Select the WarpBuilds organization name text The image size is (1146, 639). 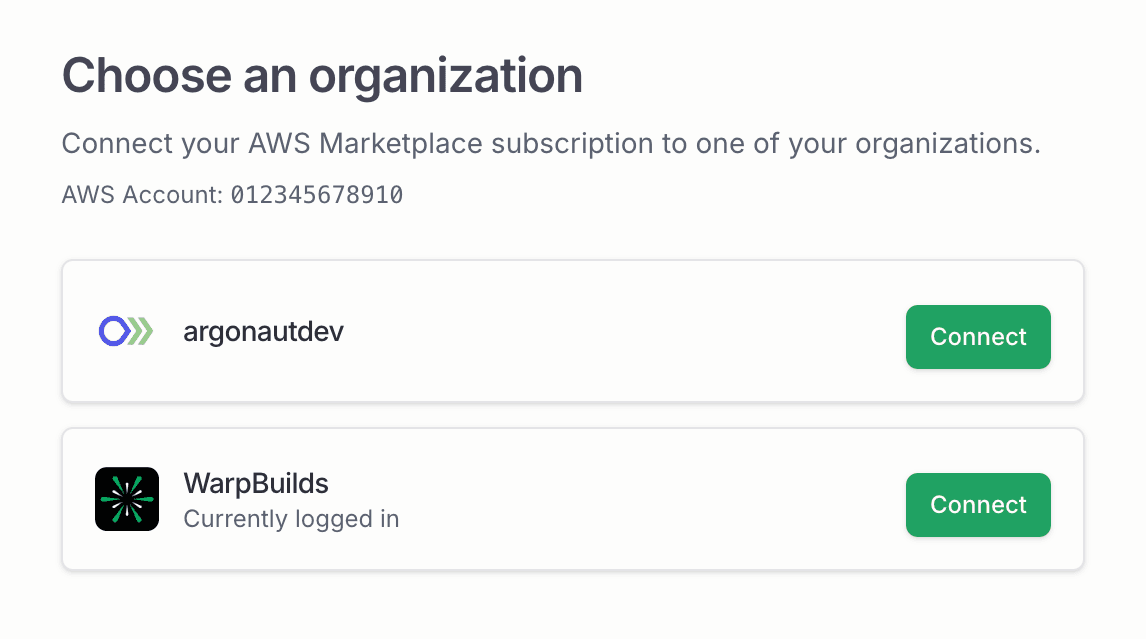pos(256,483)
